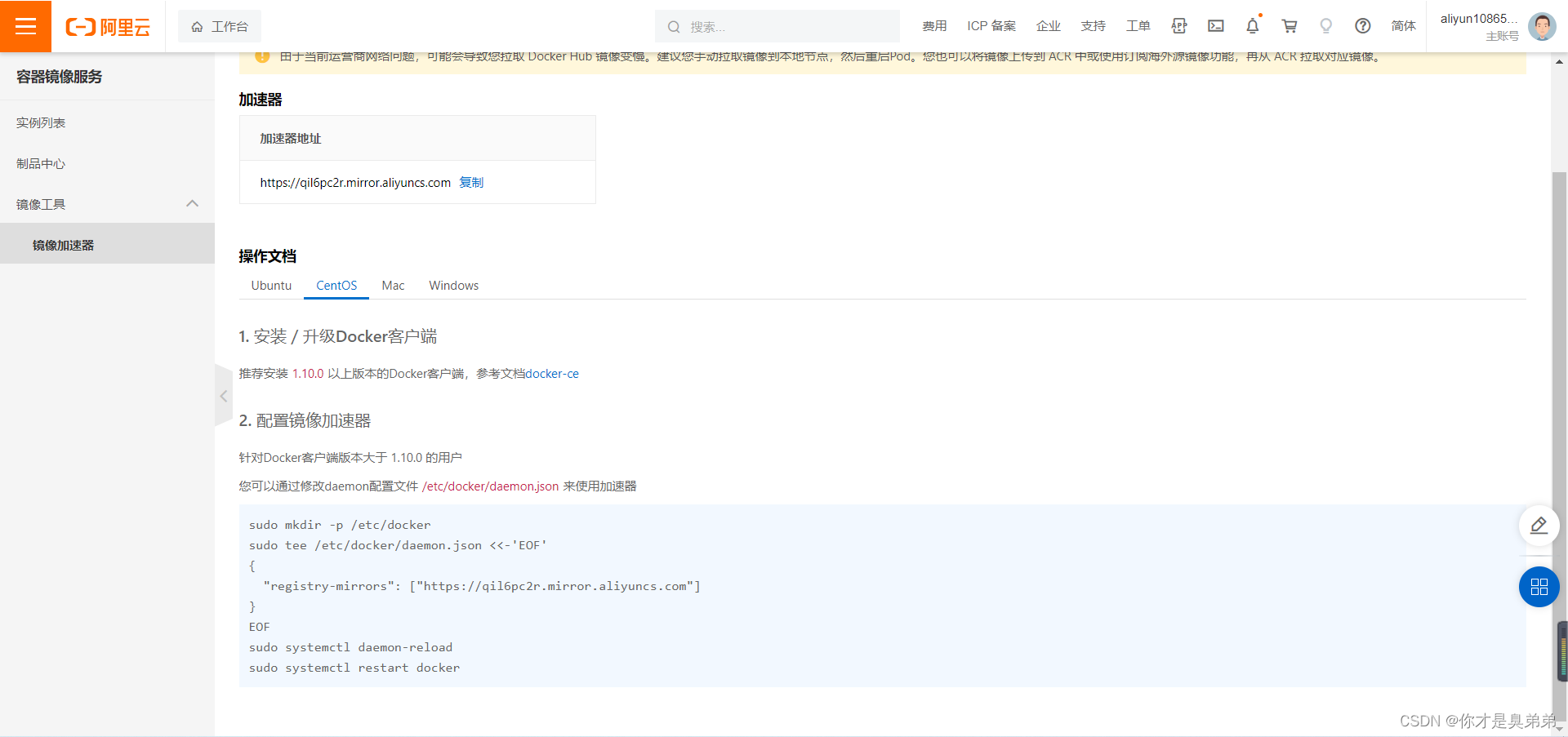Viewport: 1568px width, 737px height.
Task: Open the 工作台 workbench home button
Action: 220,27
